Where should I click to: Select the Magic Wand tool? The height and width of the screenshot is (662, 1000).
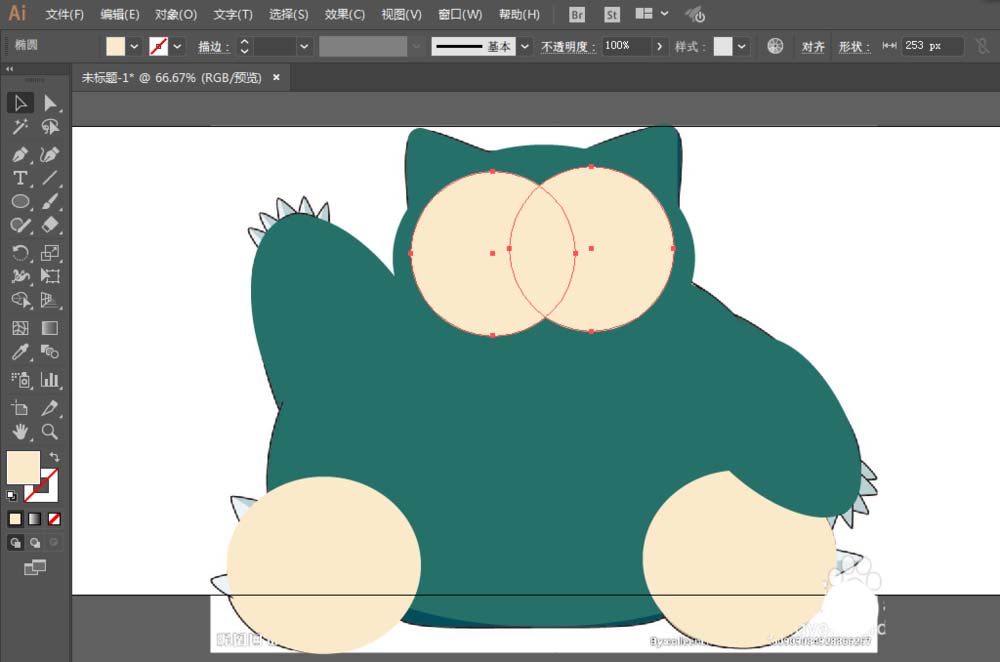20,127
